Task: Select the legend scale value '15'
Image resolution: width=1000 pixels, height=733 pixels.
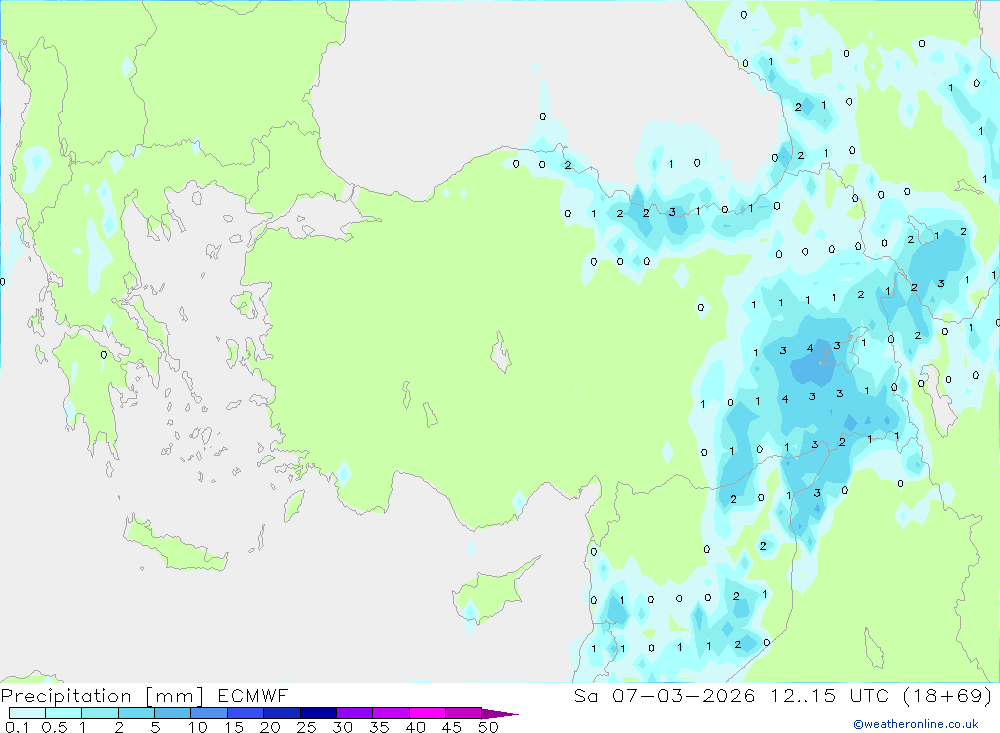Action: [234, 727]
